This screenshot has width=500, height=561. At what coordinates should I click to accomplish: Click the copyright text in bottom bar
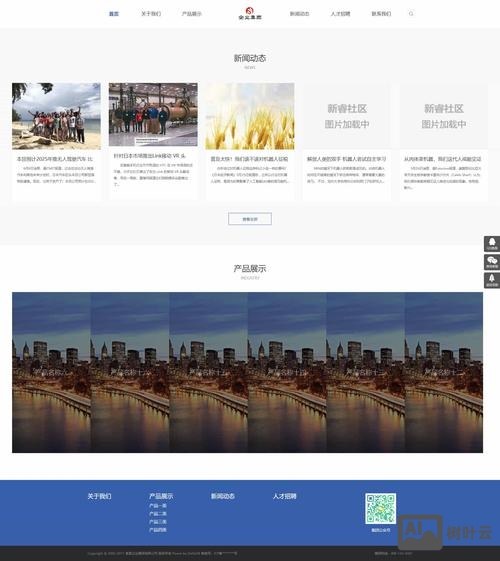coord(162,553)
